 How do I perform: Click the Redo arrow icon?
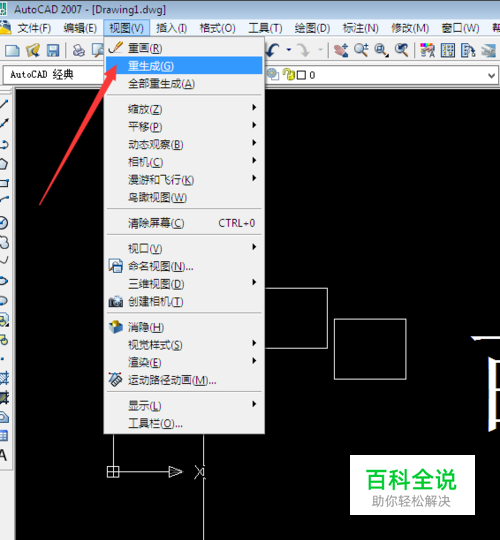303,50
